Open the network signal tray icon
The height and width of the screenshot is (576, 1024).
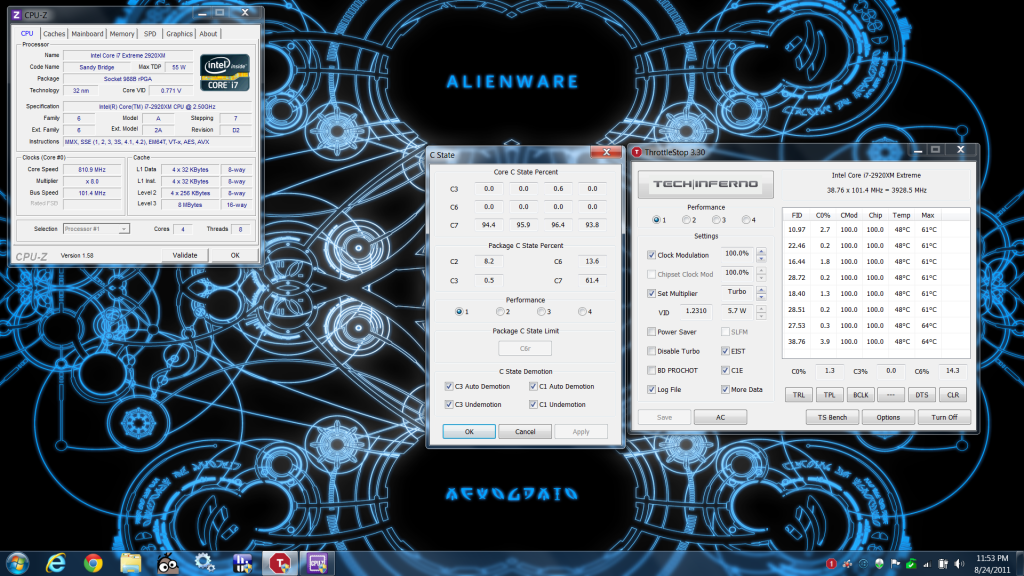coord(927,564)
